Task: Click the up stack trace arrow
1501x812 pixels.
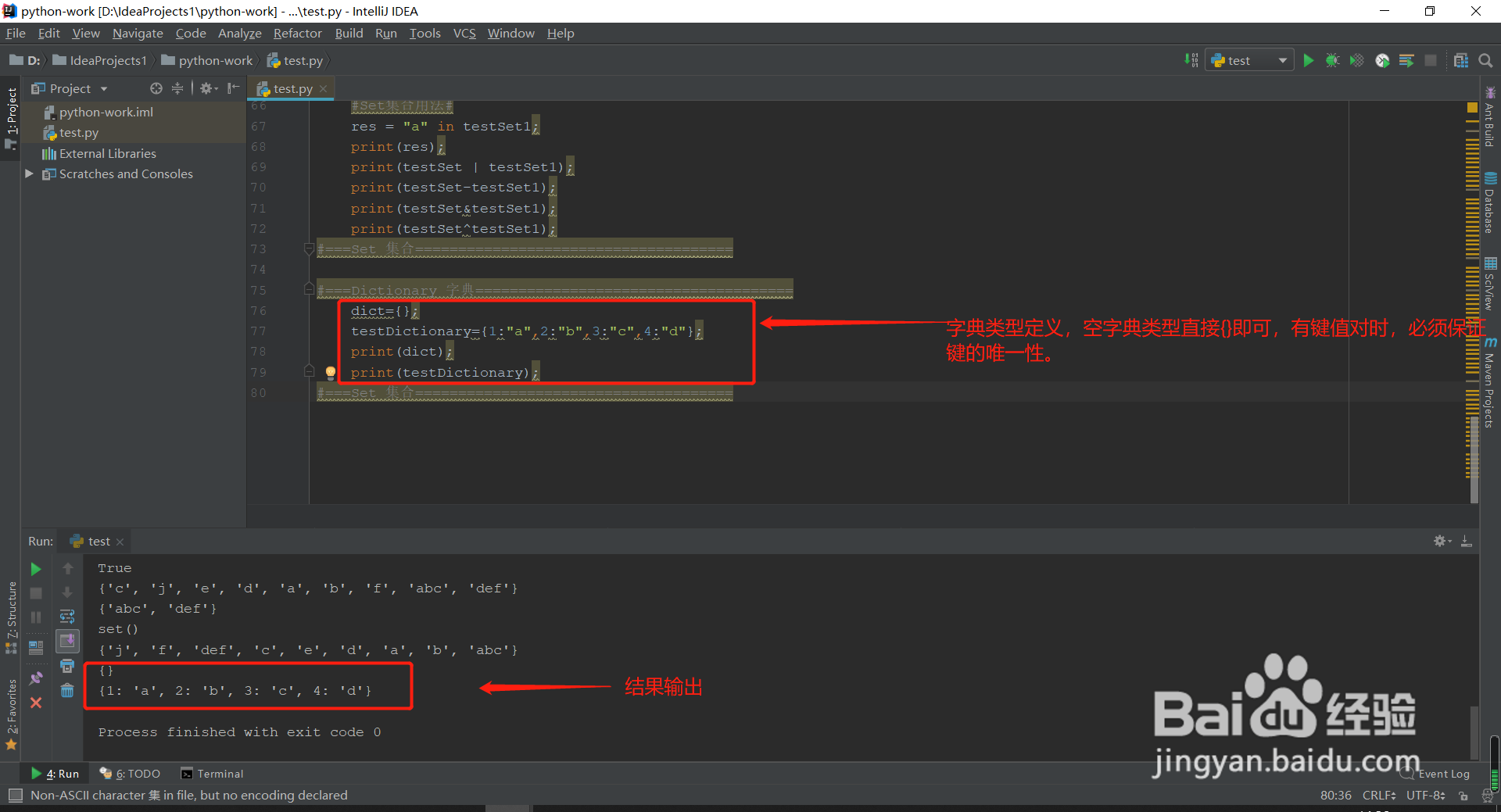Action: pos(67,569)
